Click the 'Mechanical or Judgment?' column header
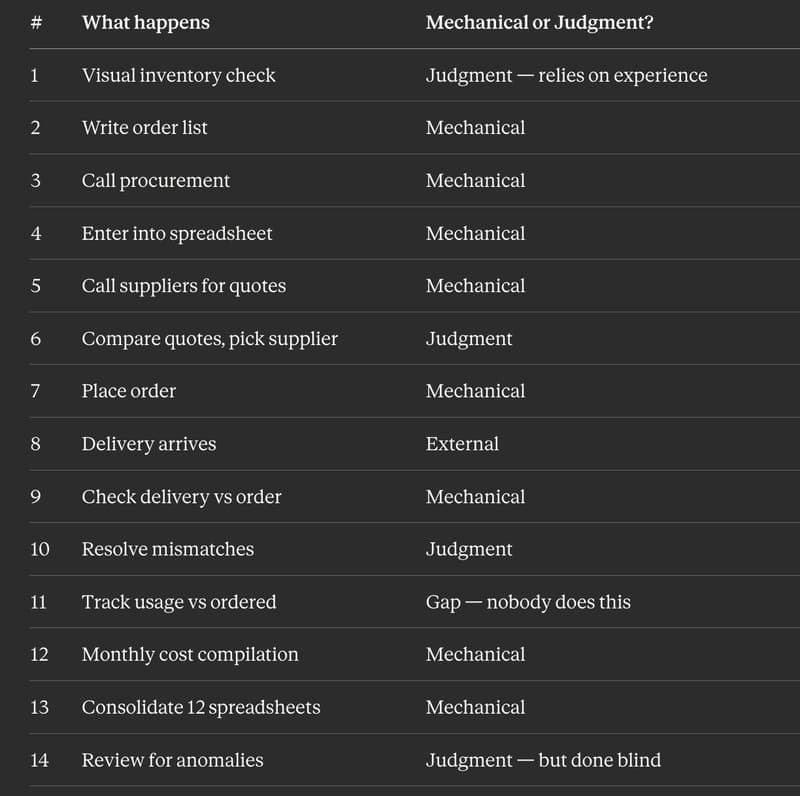800x796 pixels. [539, 23]
